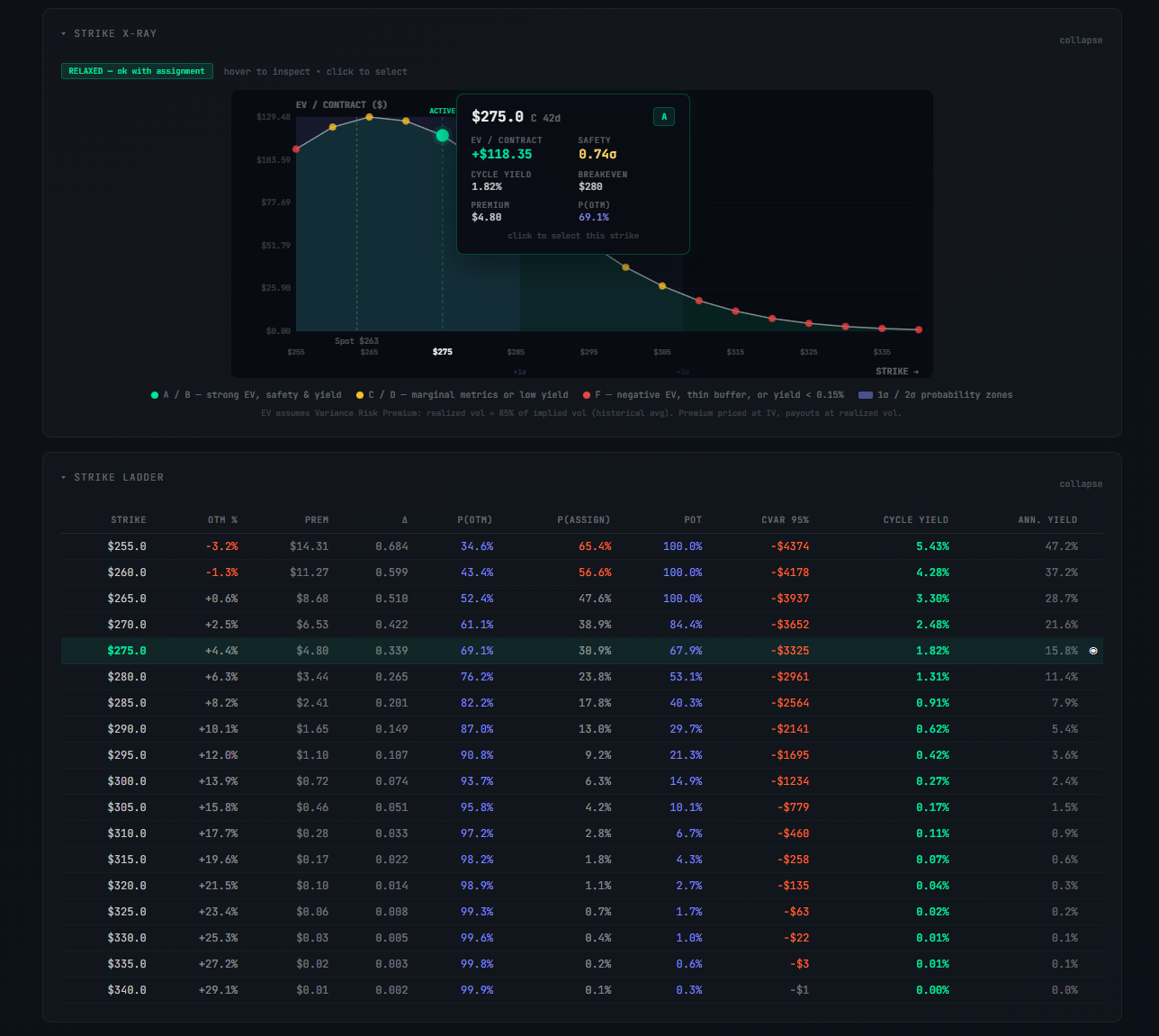The image size is (1159, 1036).
Task: Click the red data point at the $255 strike
Action: point(296,149)
